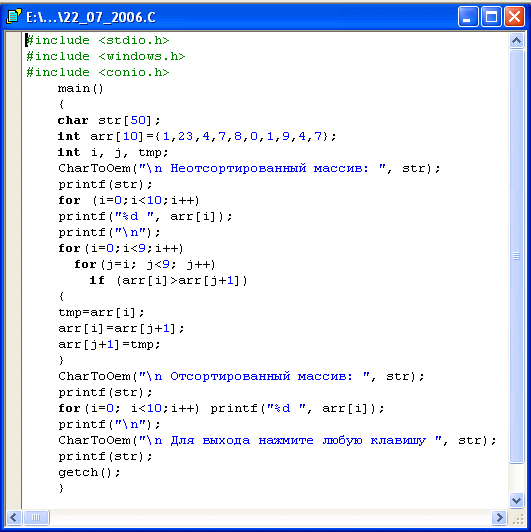The image size is (531, 532).
Task: Click the vertical scrollbar up arrow
Action: click(x=516, y=41)
